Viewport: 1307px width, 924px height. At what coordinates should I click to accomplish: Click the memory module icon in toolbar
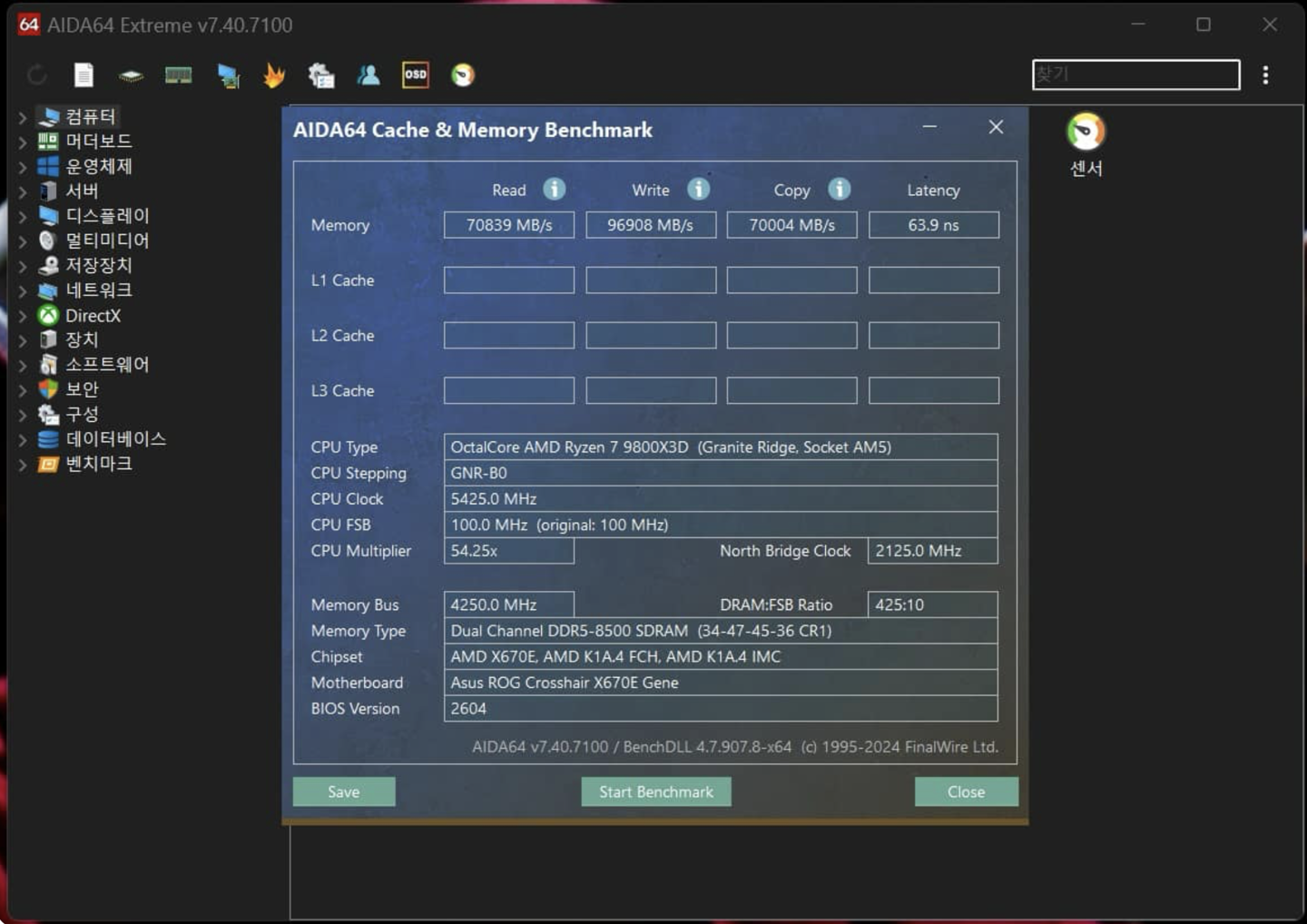point(178,75)
